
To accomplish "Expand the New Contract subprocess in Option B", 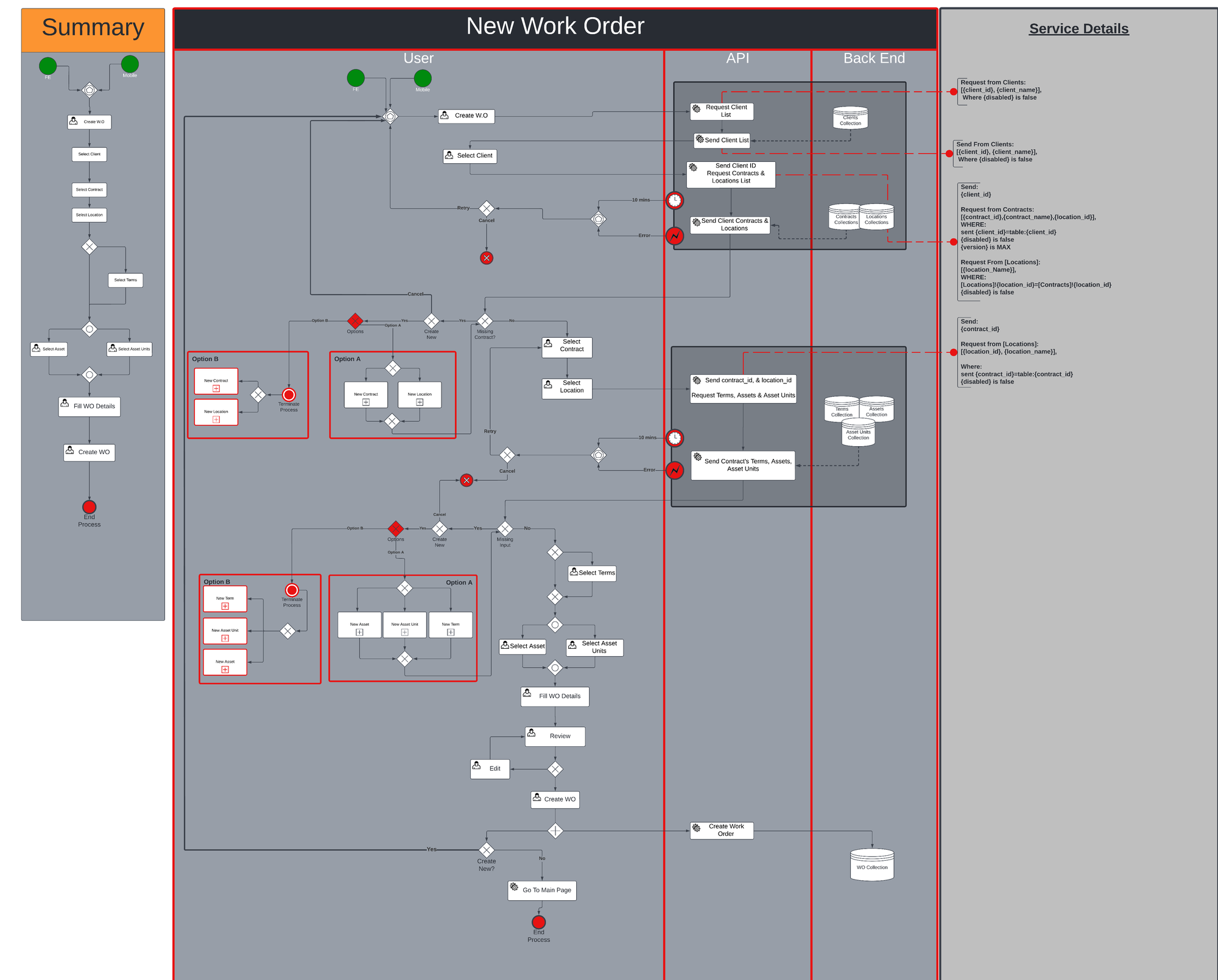I will [216, 388].
